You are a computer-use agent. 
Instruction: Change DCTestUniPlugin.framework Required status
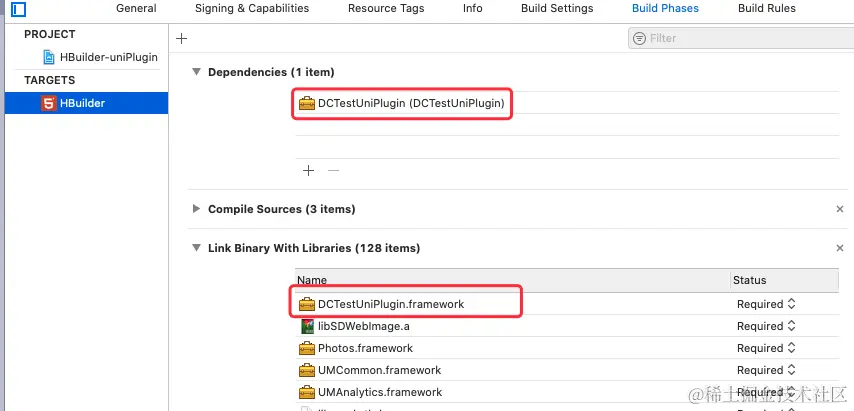point(766,304)
